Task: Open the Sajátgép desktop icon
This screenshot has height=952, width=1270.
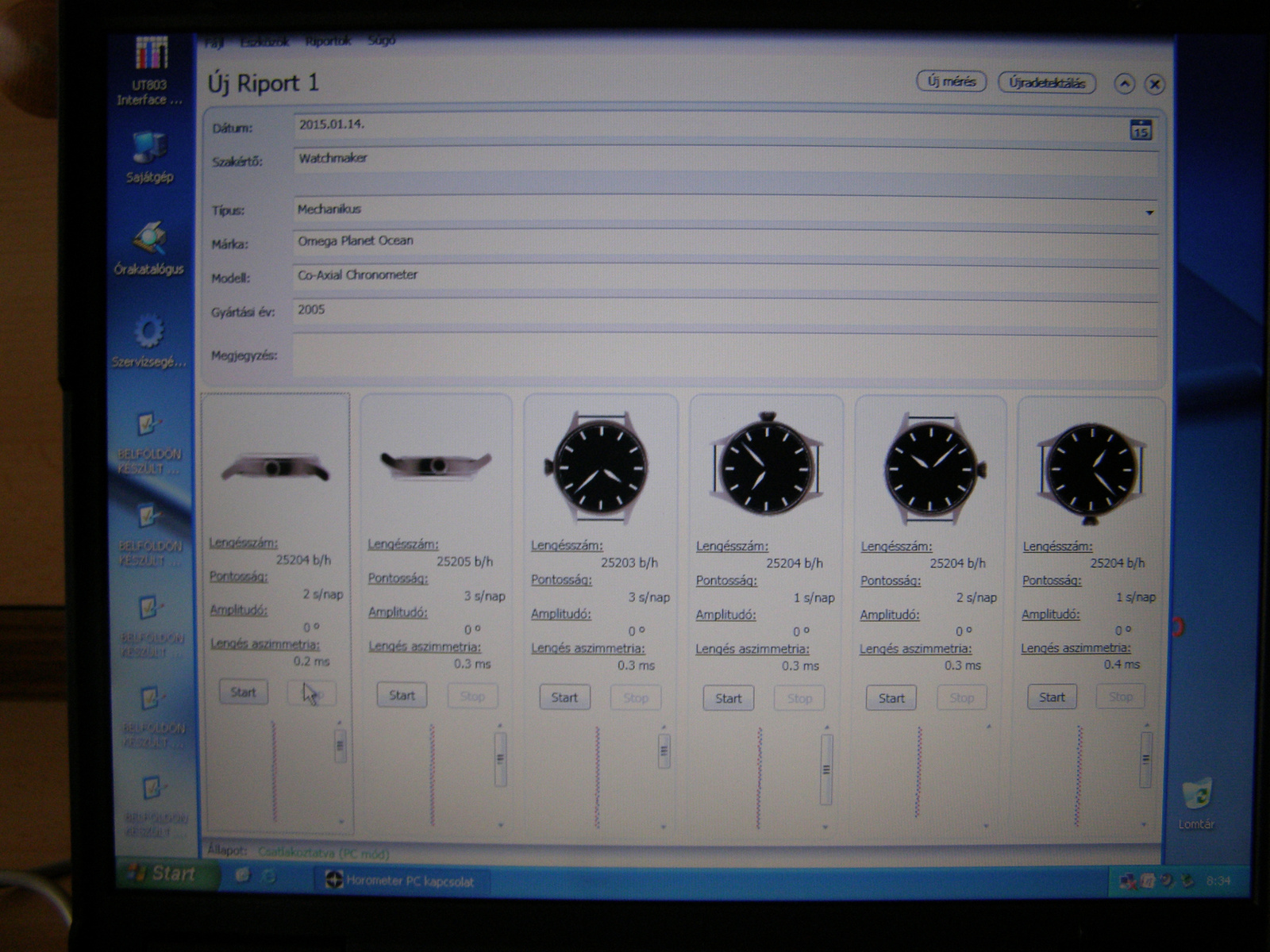Action: coord(149,156)
